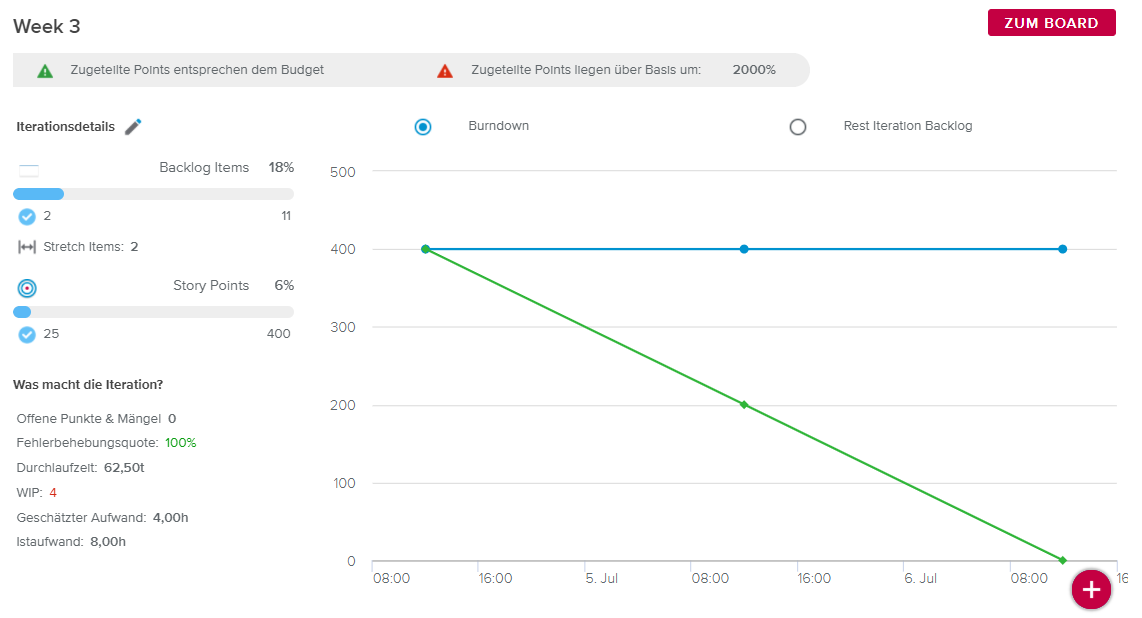Click the Backlog Items card icon
Image resolution: width=1142 pixels, height=618 pixels.
(29, 169)
